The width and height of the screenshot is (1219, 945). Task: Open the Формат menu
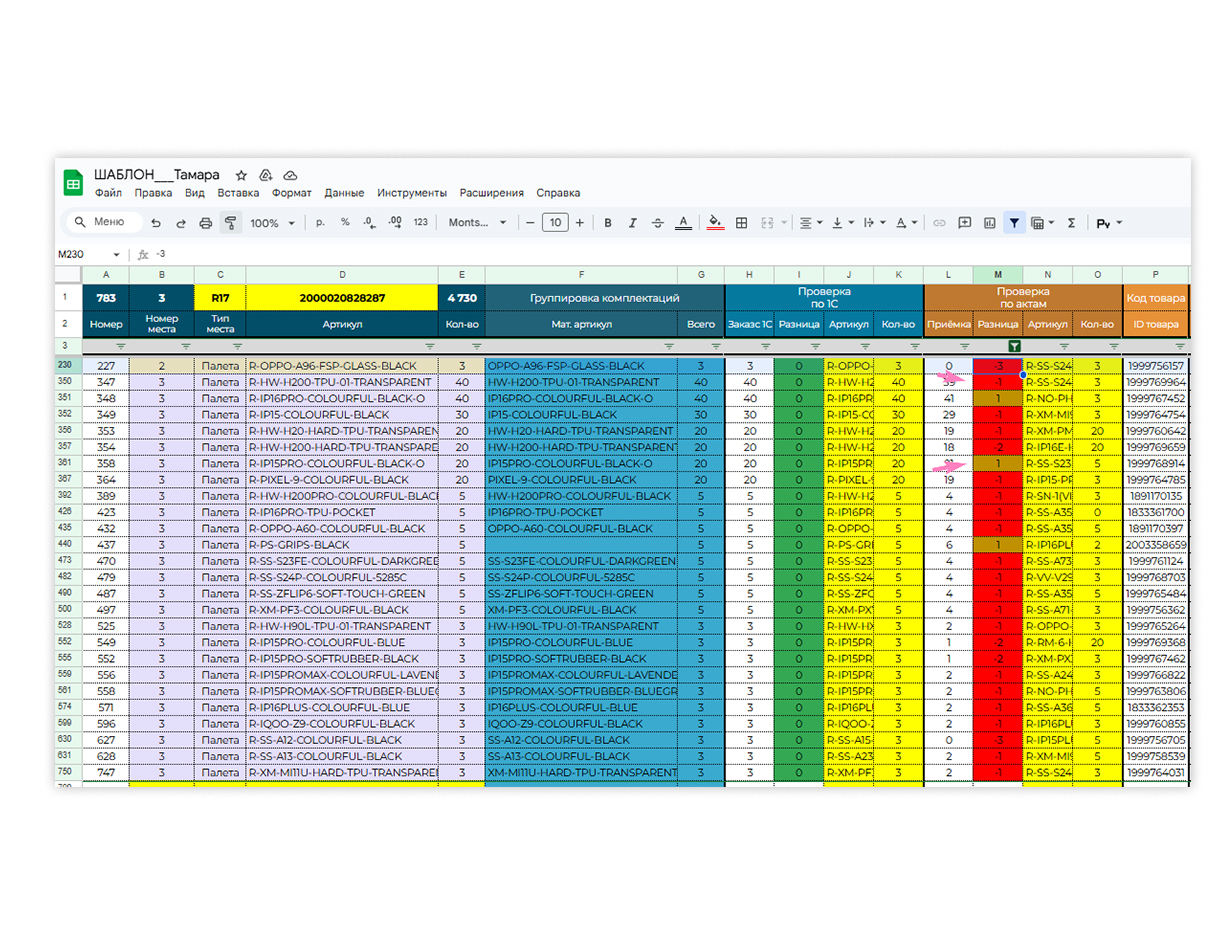pyautogui.click(x=292, y=193)
